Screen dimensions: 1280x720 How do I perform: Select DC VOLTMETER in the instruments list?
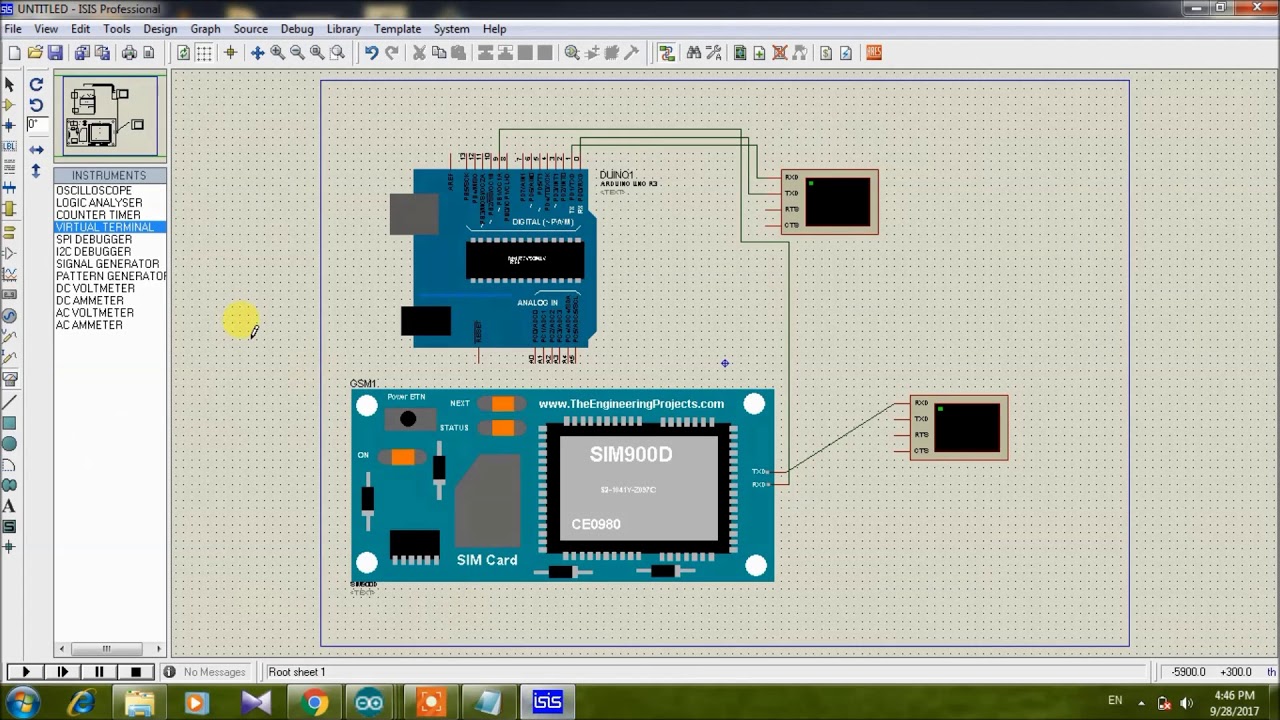click(x=95, y=288)
